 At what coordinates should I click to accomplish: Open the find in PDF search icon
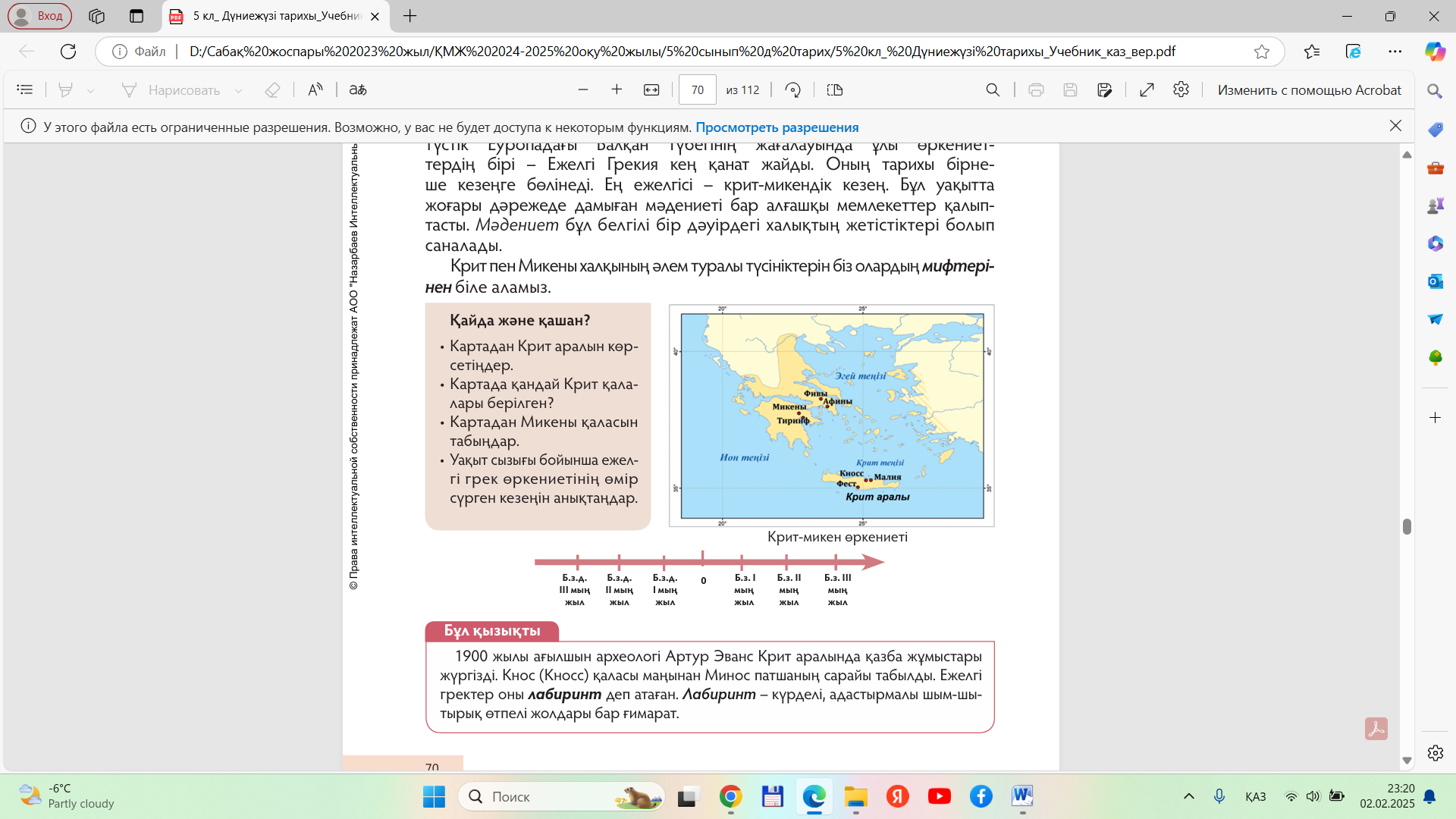click(x=993, y=89)
